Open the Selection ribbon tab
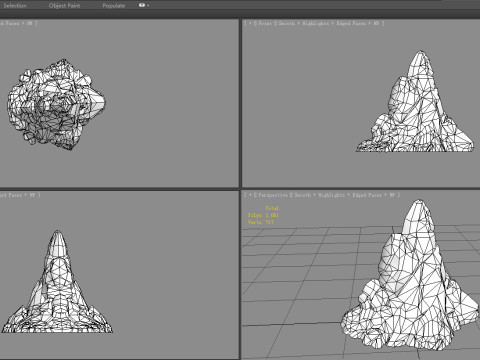This screenshot has height=360, width=480. pyautogui.click(x=15, y=5)
